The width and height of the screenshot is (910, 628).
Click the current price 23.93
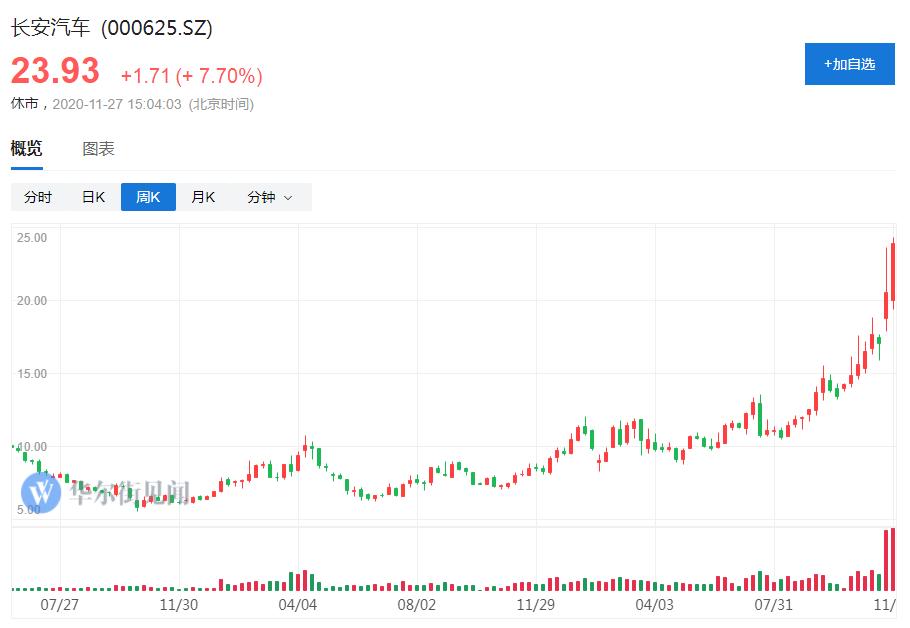click(x=55, y=71)
